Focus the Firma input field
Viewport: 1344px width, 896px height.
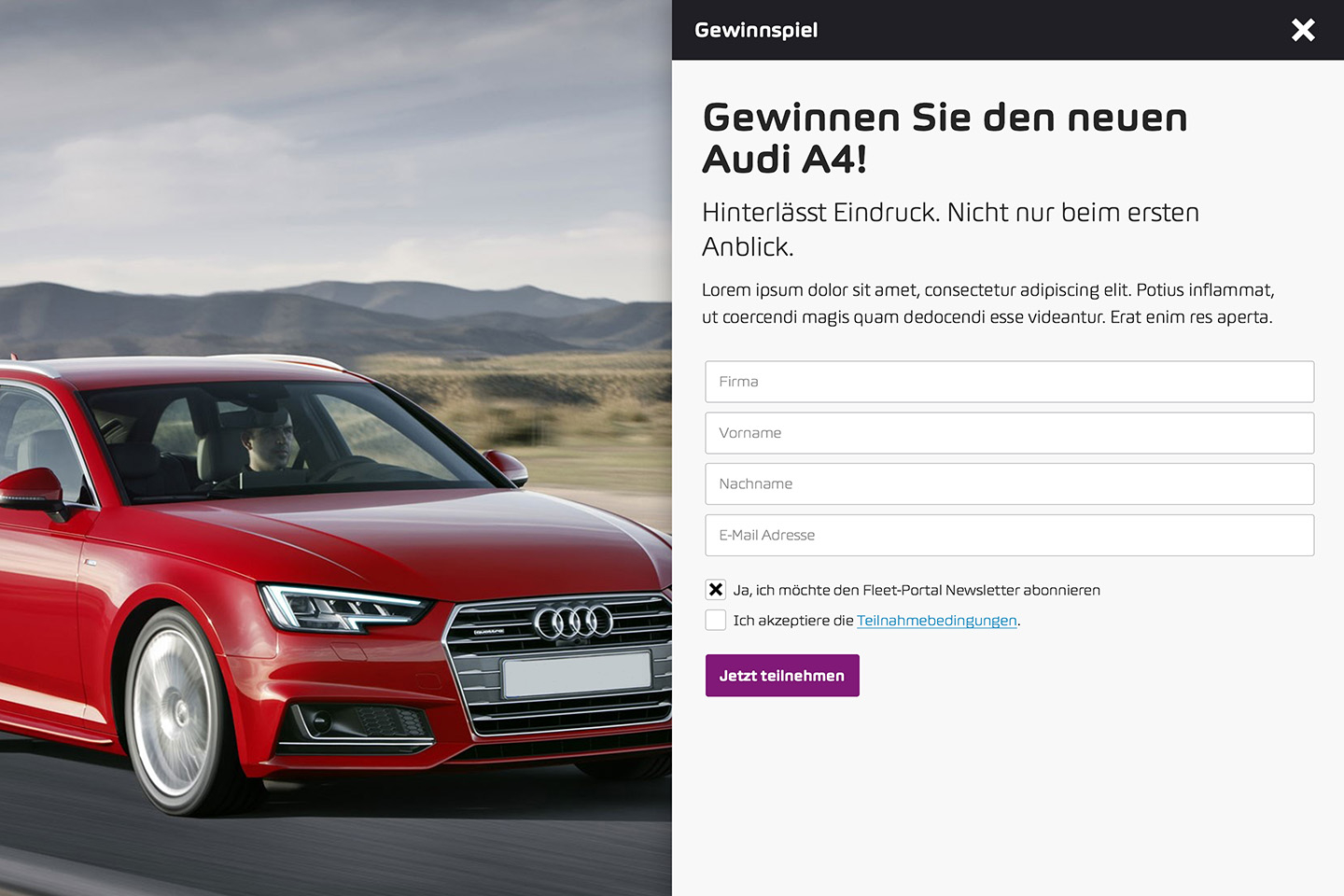[x=1010, y=382]
